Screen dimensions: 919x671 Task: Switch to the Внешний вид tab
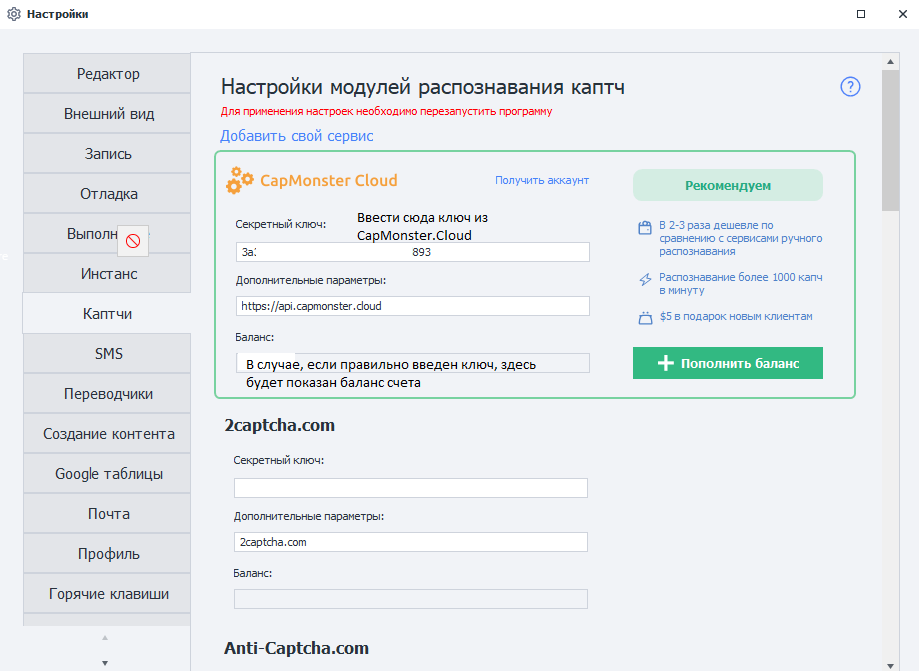pyautogui.click(x=107, y=114)
